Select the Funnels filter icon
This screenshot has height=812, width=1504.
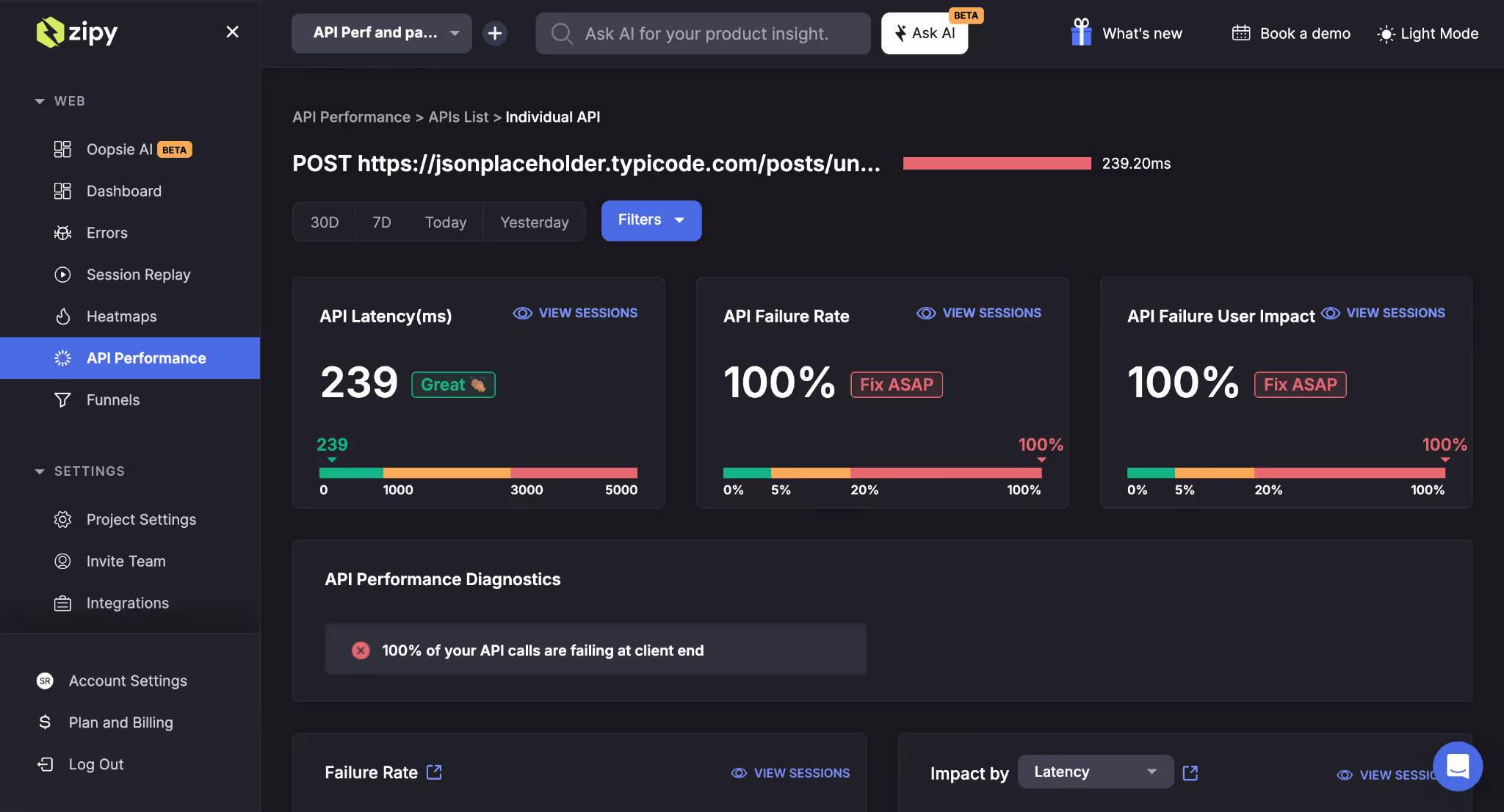click(63, 400)
